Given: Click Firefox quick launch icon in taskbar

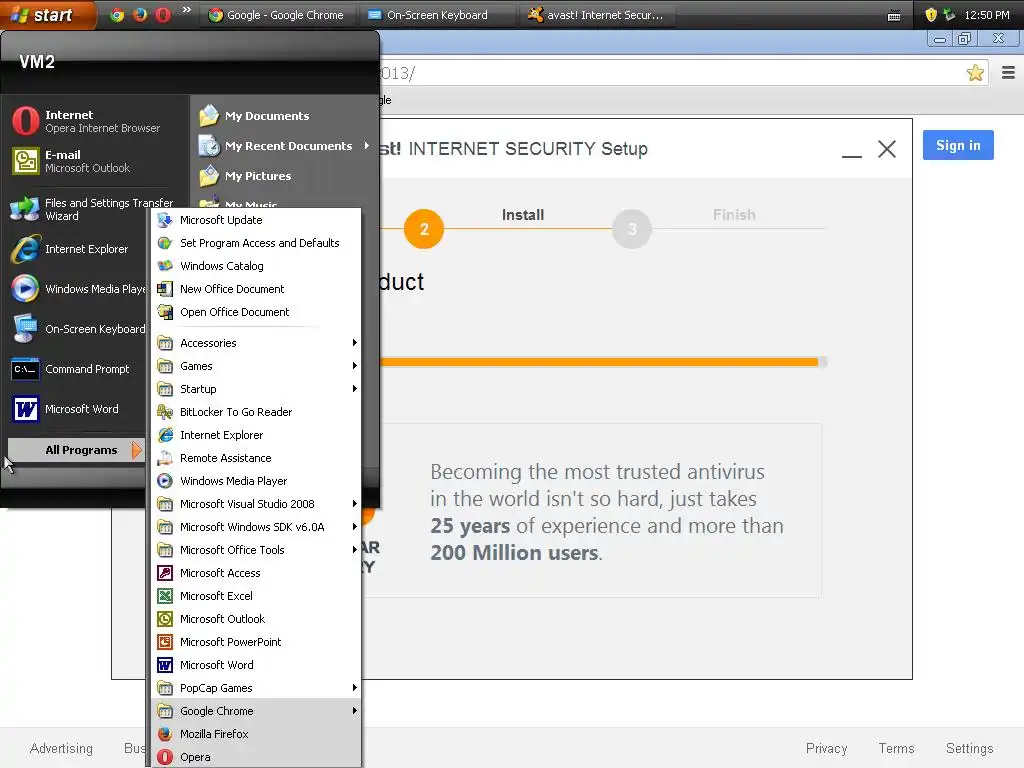Looking at the screenshot, I should click(140, 14).
